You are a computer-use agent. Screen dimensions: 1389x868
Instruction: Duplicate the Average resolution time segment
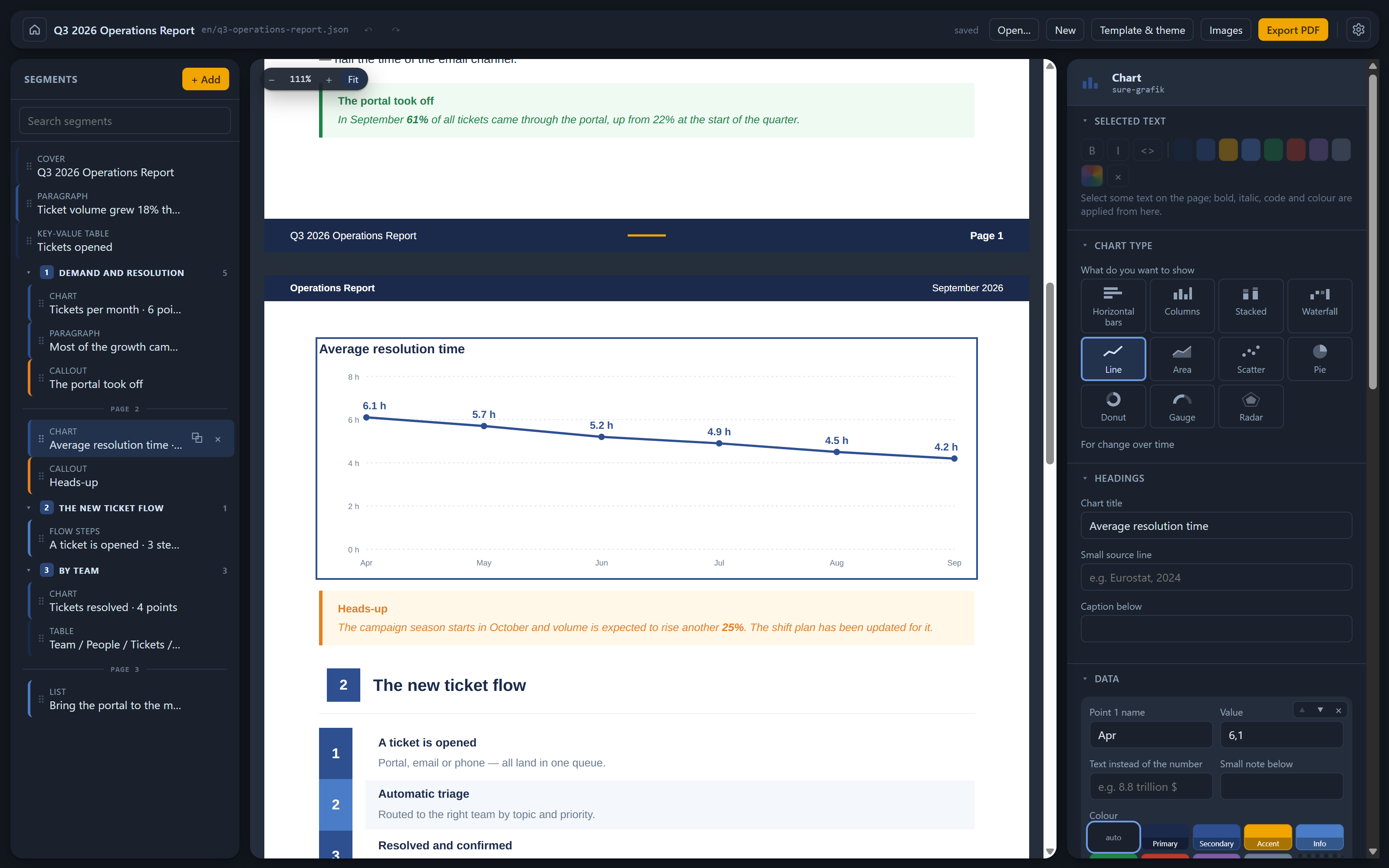coord(197,438)
